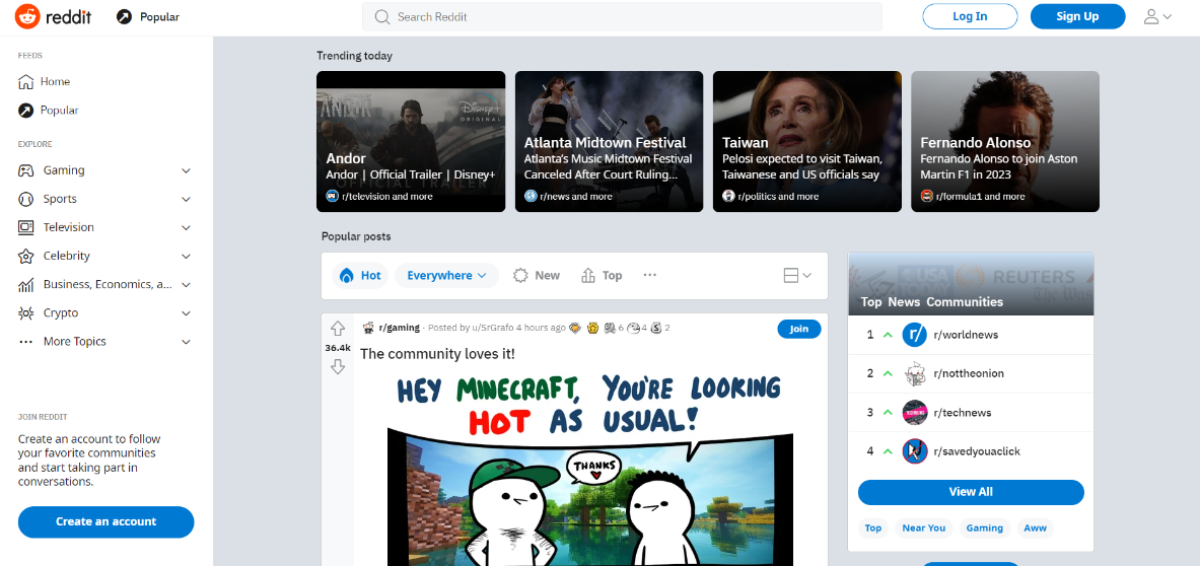Click the More Topics ellipsis icon

[26, 342]
